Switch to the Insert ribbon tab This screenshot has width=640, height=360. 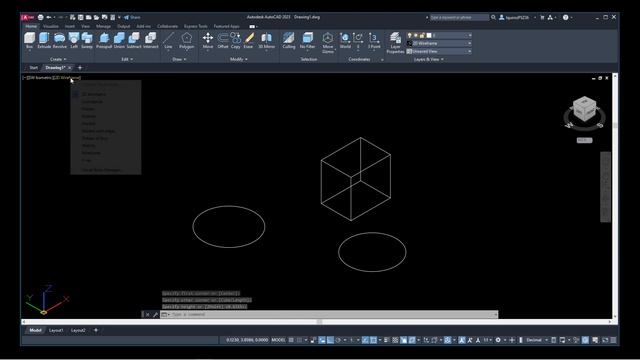click(70, 26)
